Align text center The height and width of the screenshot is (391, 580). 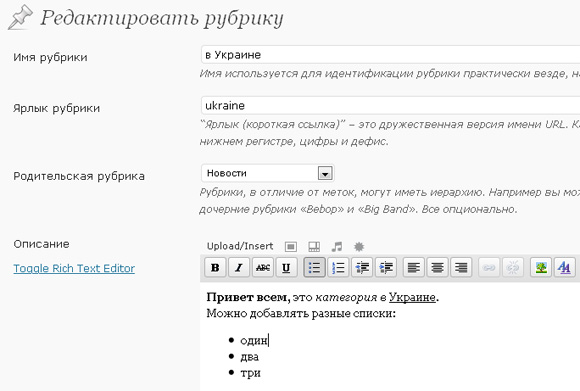tap(437, 267)
